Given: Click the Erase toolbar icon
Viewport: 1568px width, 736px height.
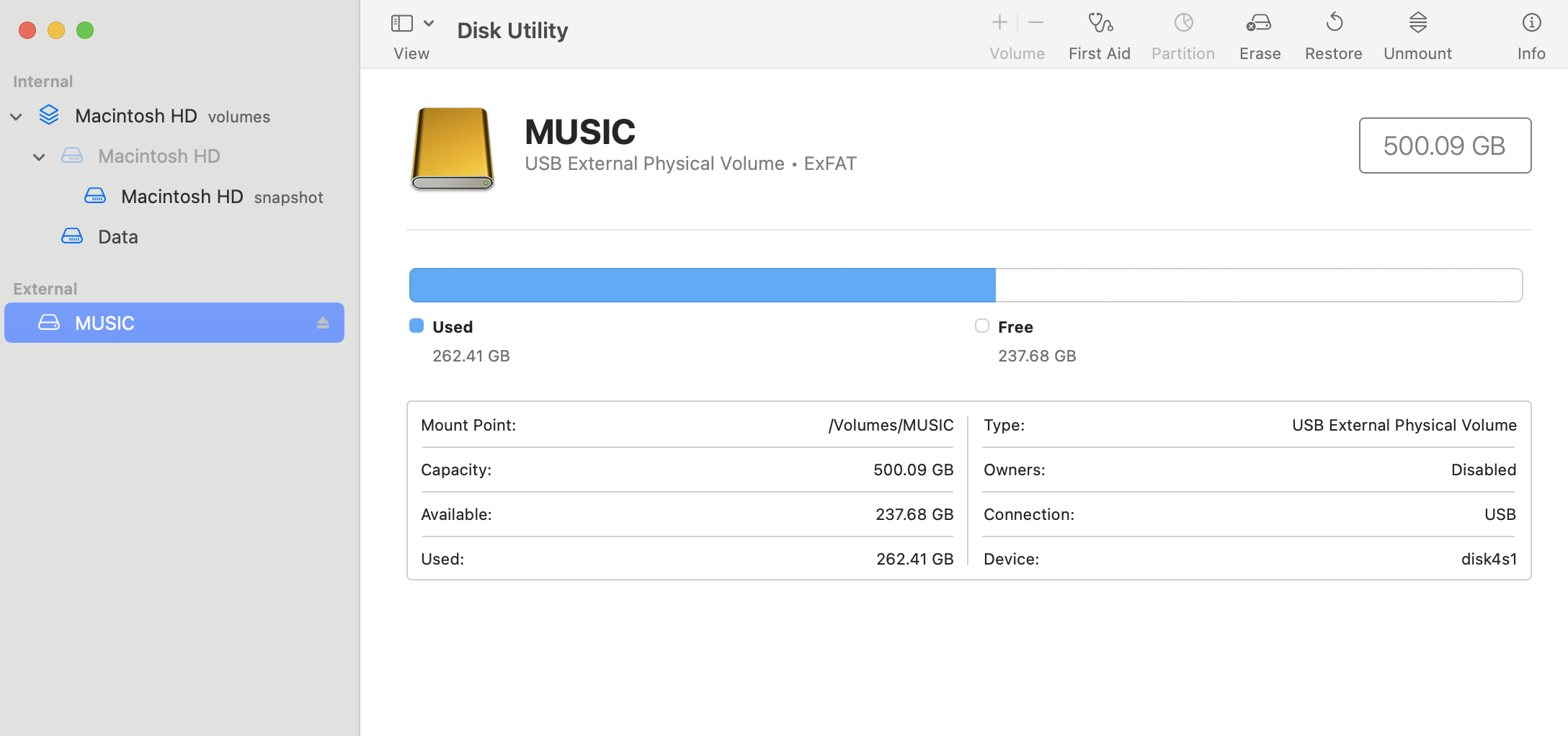Looking at the screenshot, I should click(x=1259, y=24).
